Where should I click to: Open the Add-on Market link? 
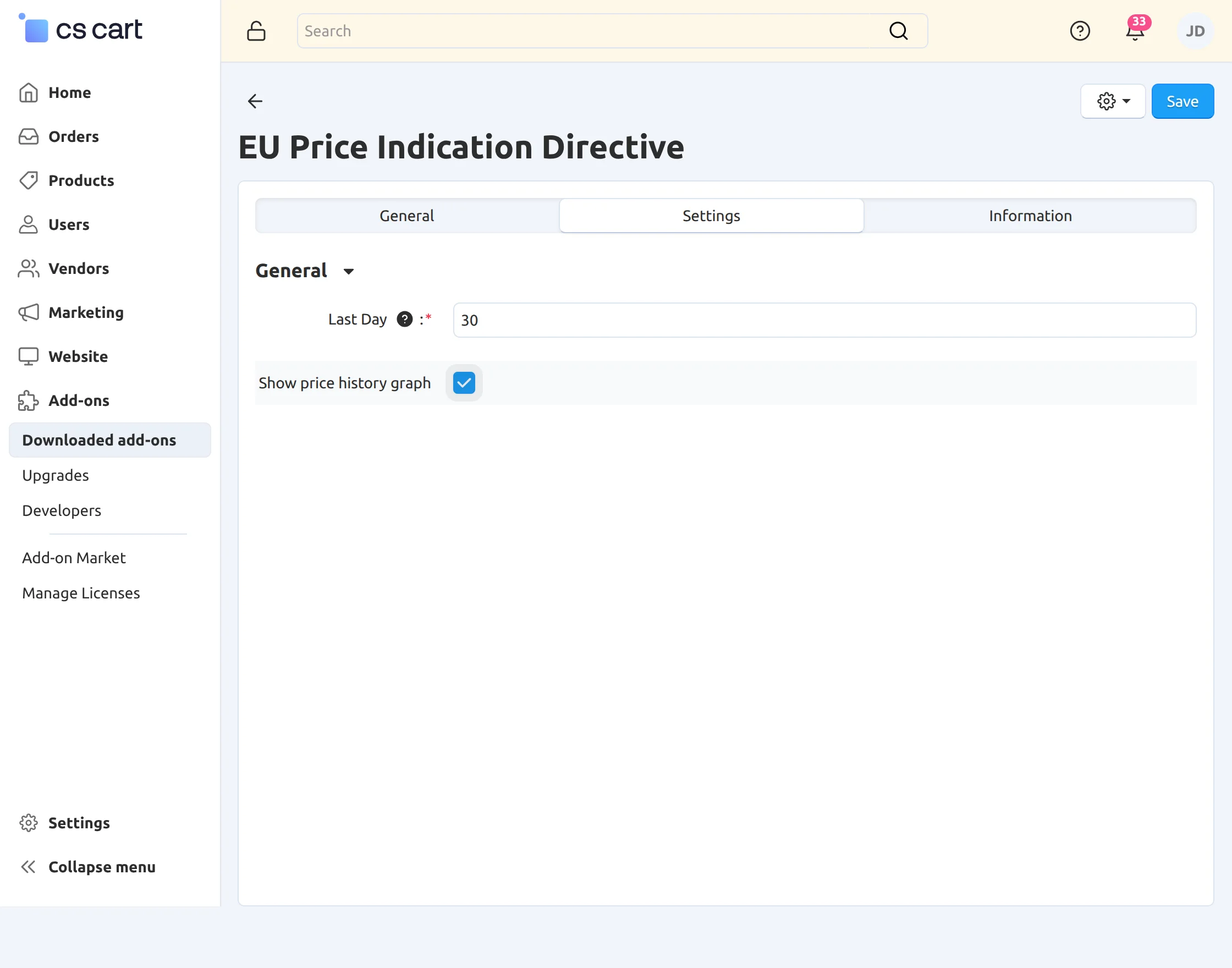point(74,558)
